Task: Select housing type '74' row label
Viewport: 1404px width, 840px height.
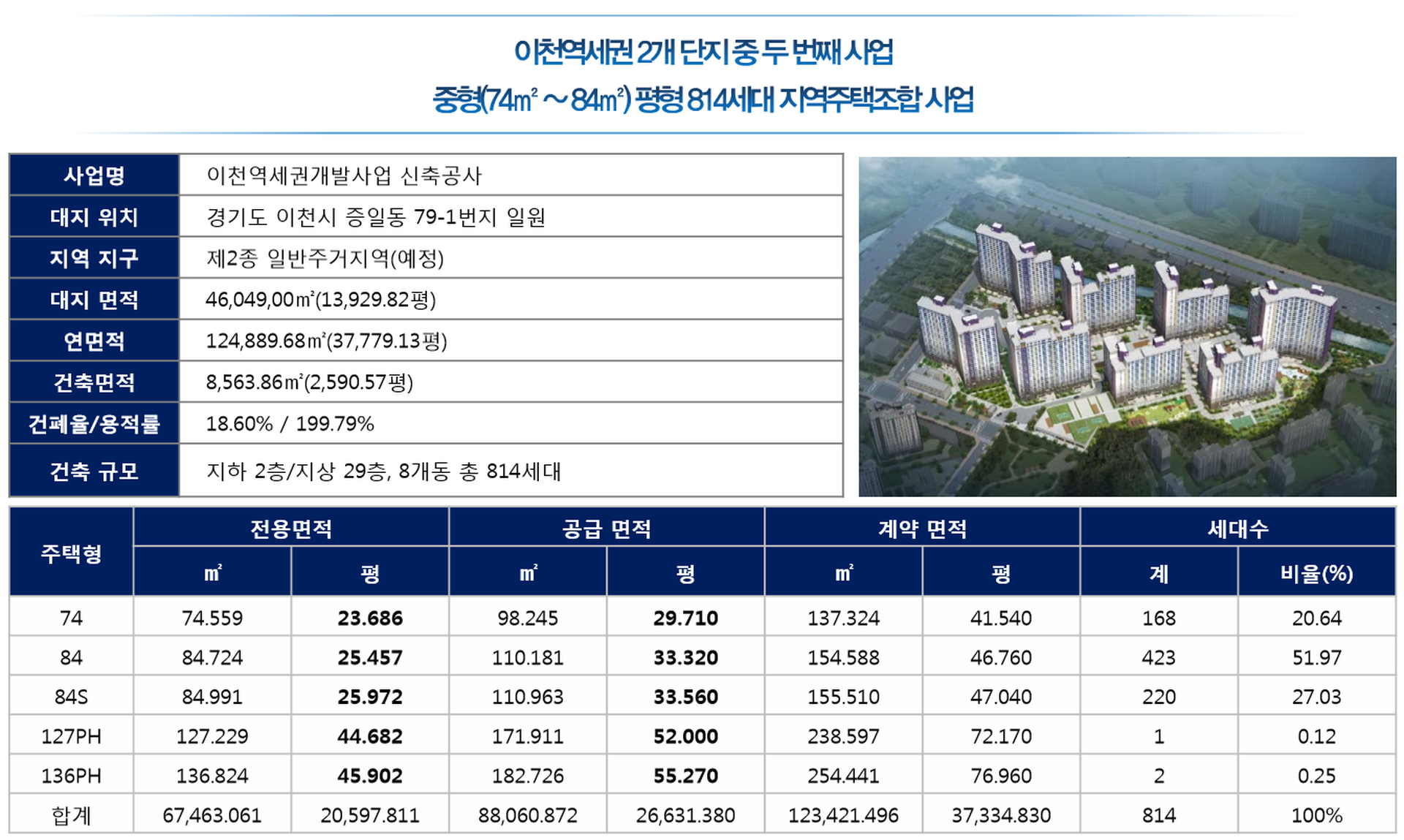Action: pos(72,618)
